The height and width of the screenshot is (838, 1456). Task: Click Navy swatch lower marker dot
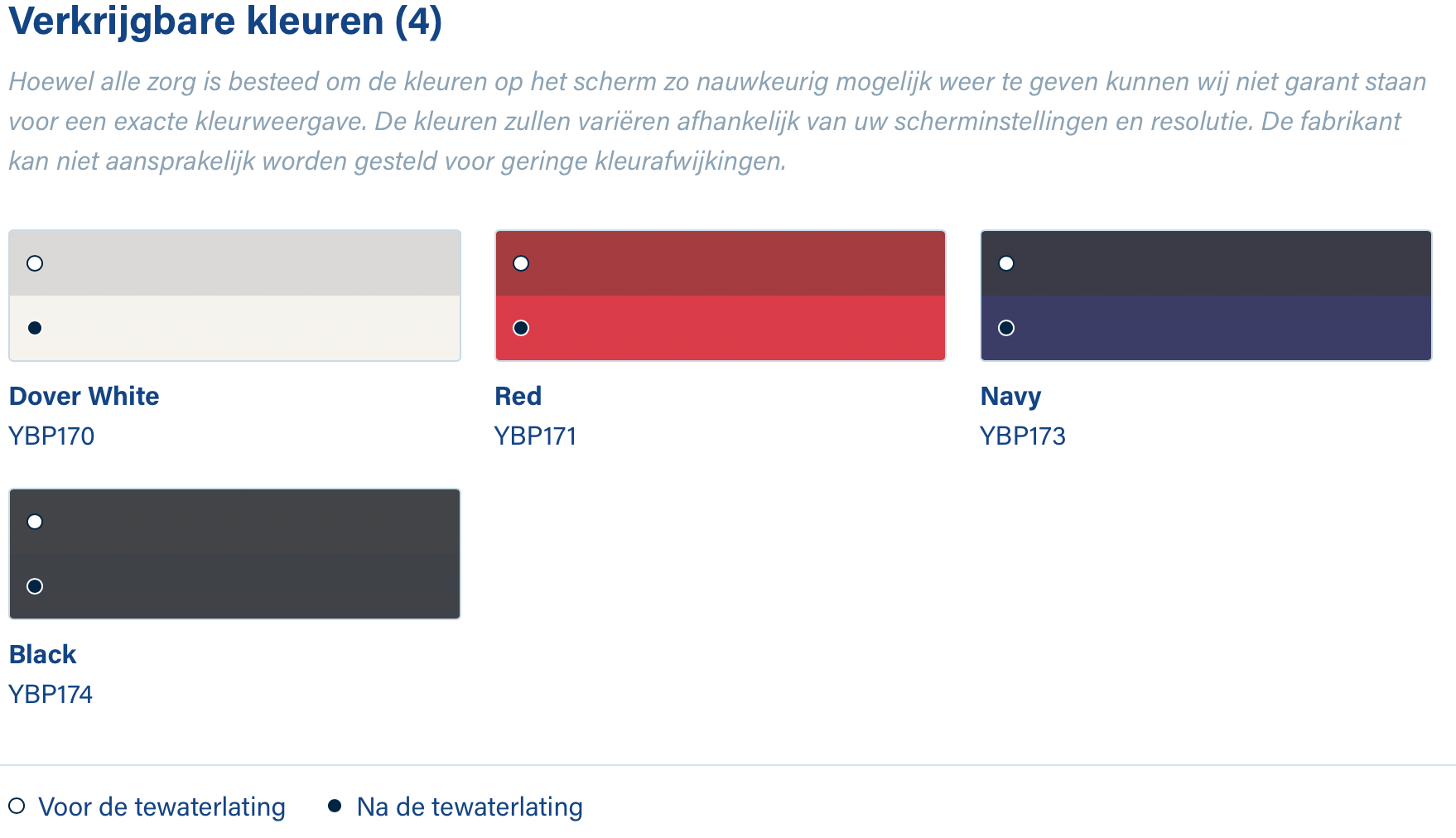click(x=1006, y=328)
